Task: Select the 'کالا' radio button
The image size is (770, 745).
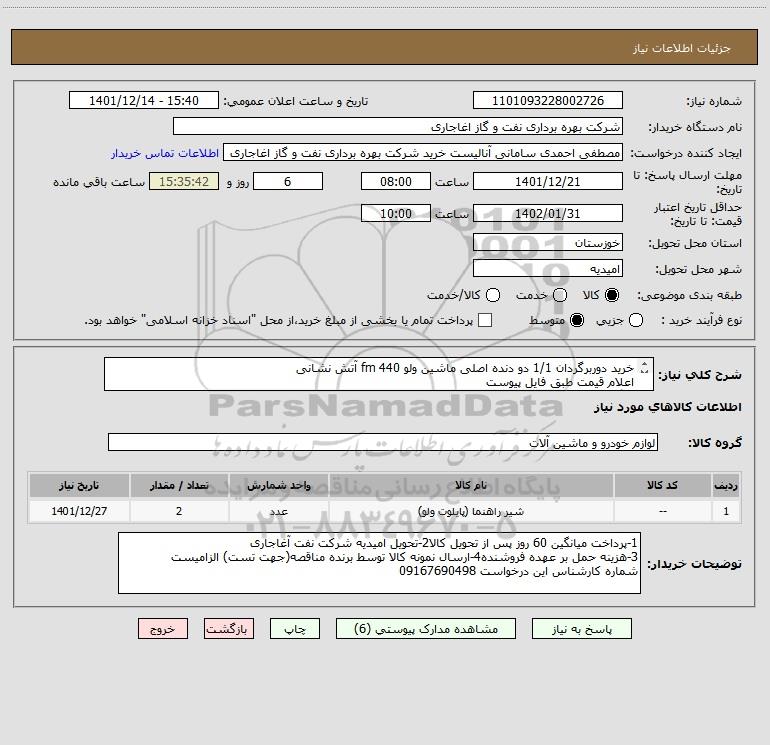Action: point(612,295)
